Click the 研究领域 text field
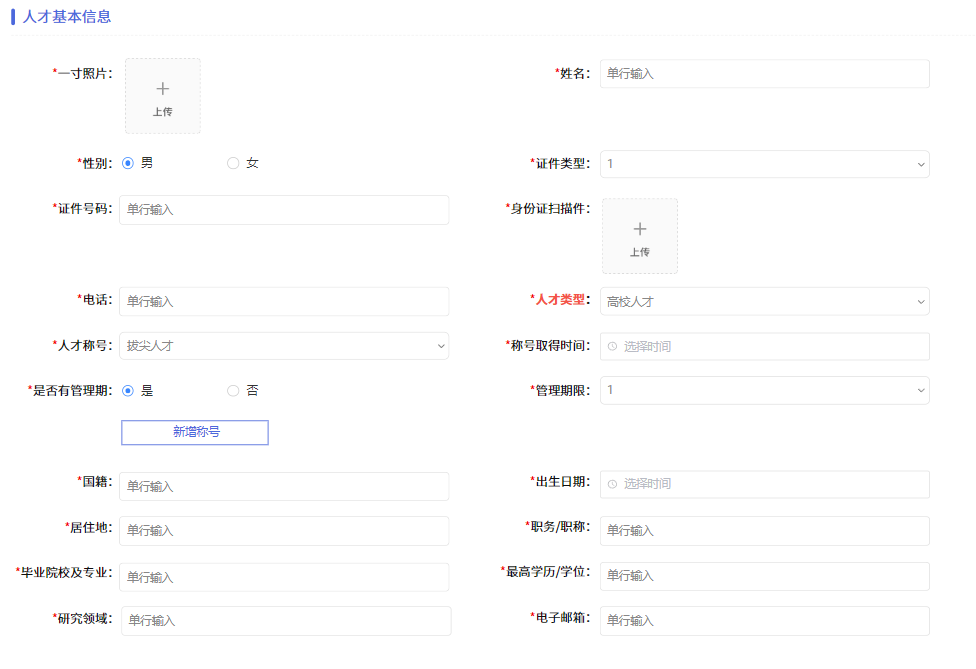 tap(286, 621)
